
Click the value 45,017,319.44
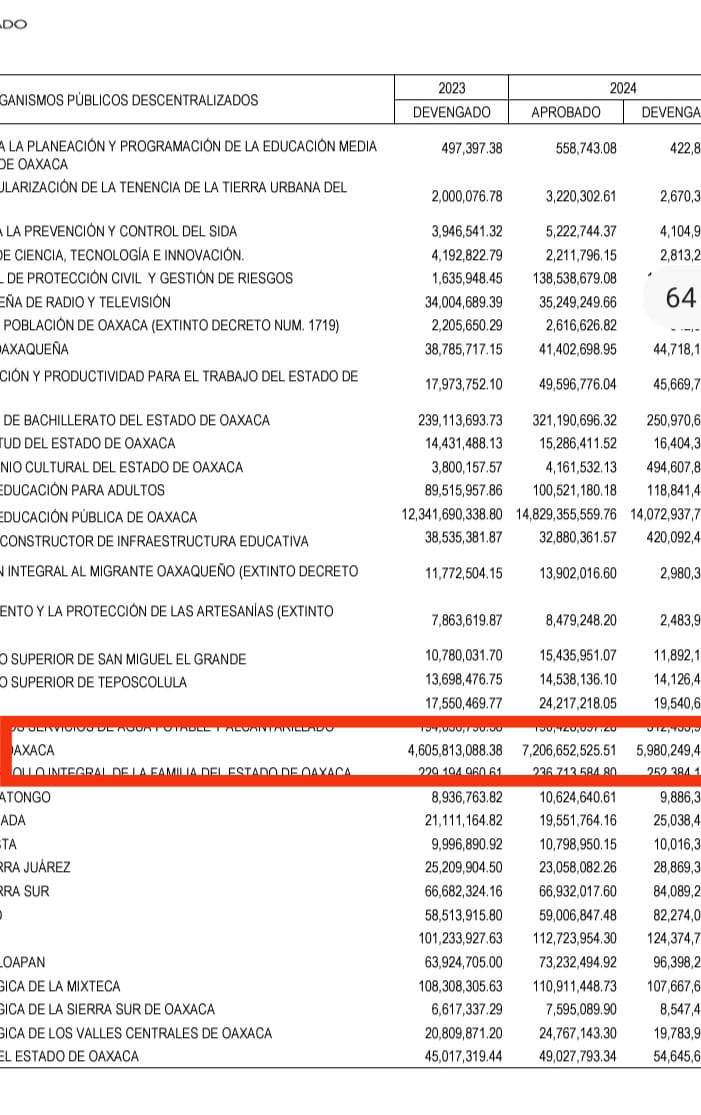point(464,1057)
